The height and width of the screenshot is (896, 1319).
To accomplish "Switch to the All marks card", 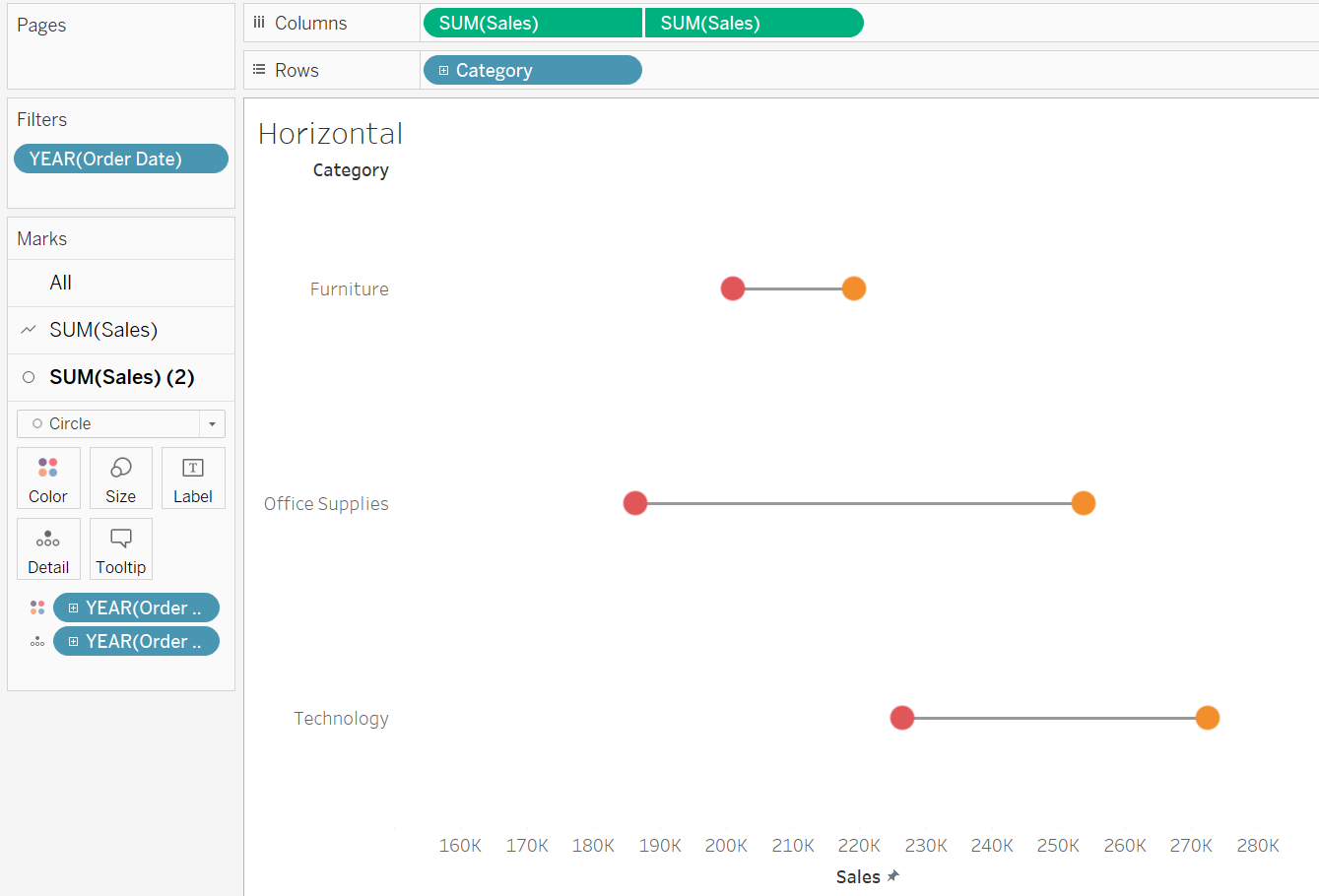I will pyautogui.click(x=61, y=283).
